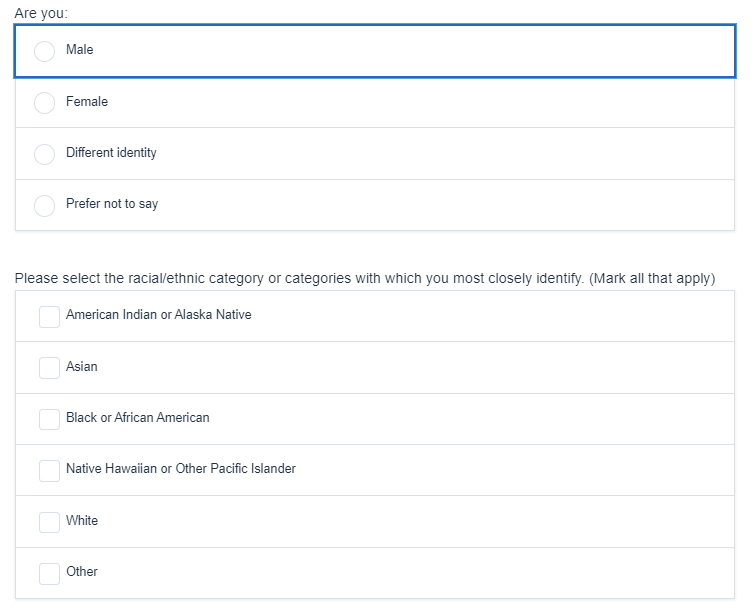This screenshot has height=612, width=755.
Task: Pick the Prefer not to say radio circle
Action: click(45, 205)
